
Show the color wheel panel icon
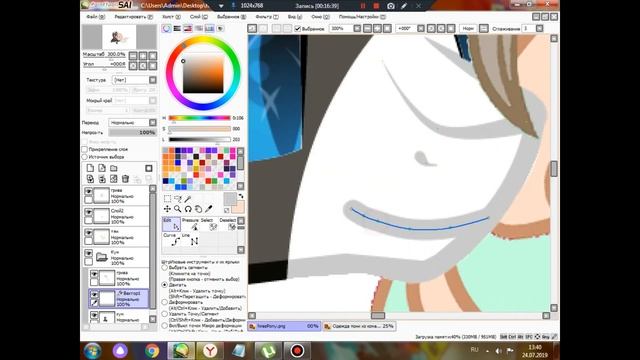[167, 29]
